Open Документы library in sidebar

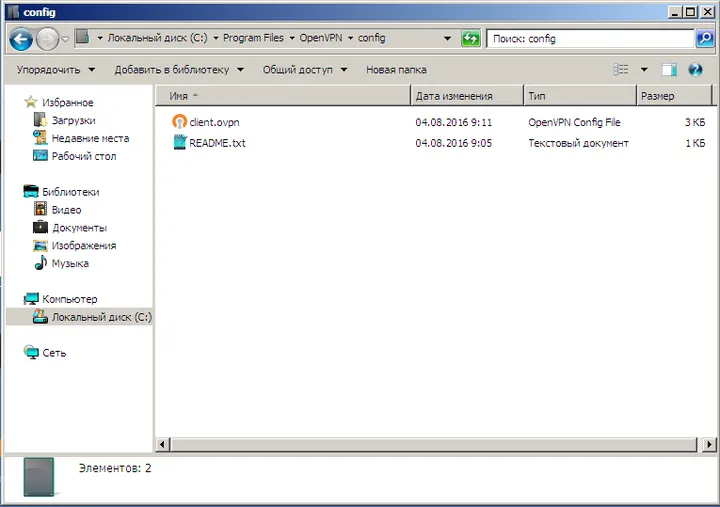tap(79, 228)
